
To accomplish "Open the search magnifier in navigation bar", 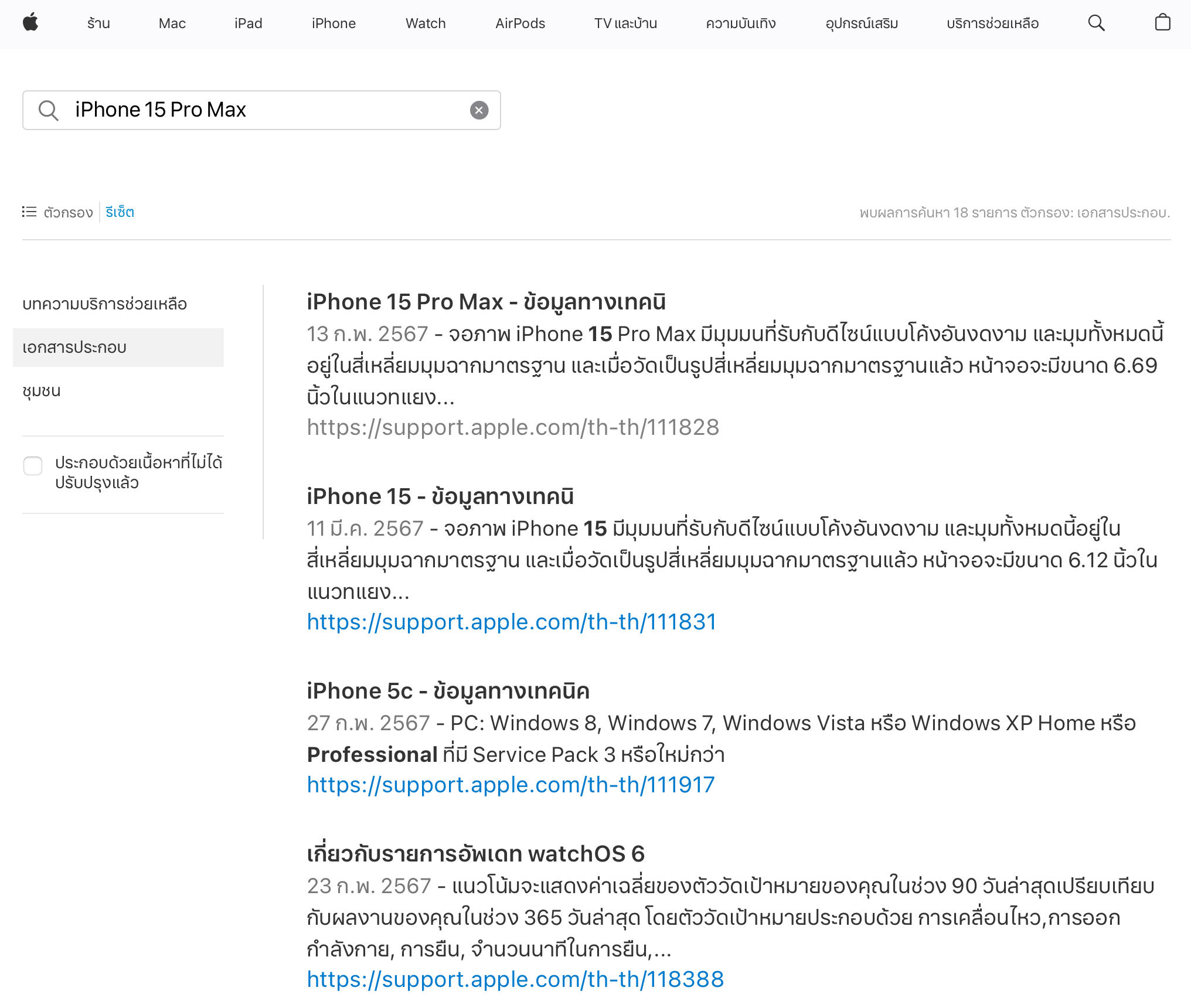I will tap(1096, 23).
